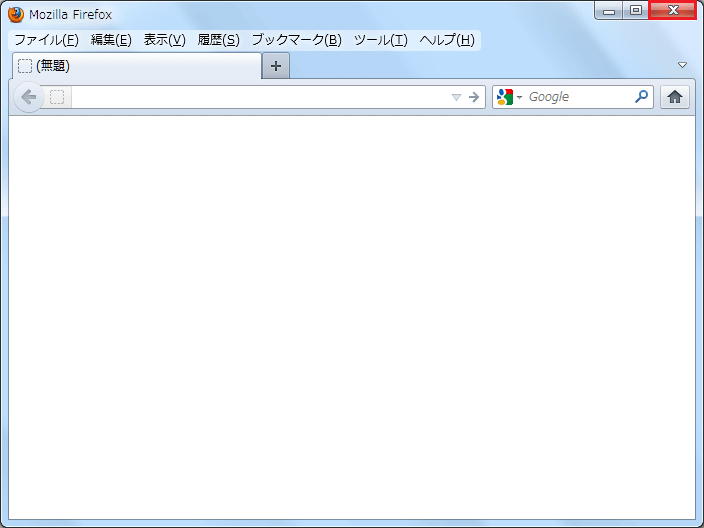Click the Home button icon
704x528 pixels.
click(x=675, y=97)
